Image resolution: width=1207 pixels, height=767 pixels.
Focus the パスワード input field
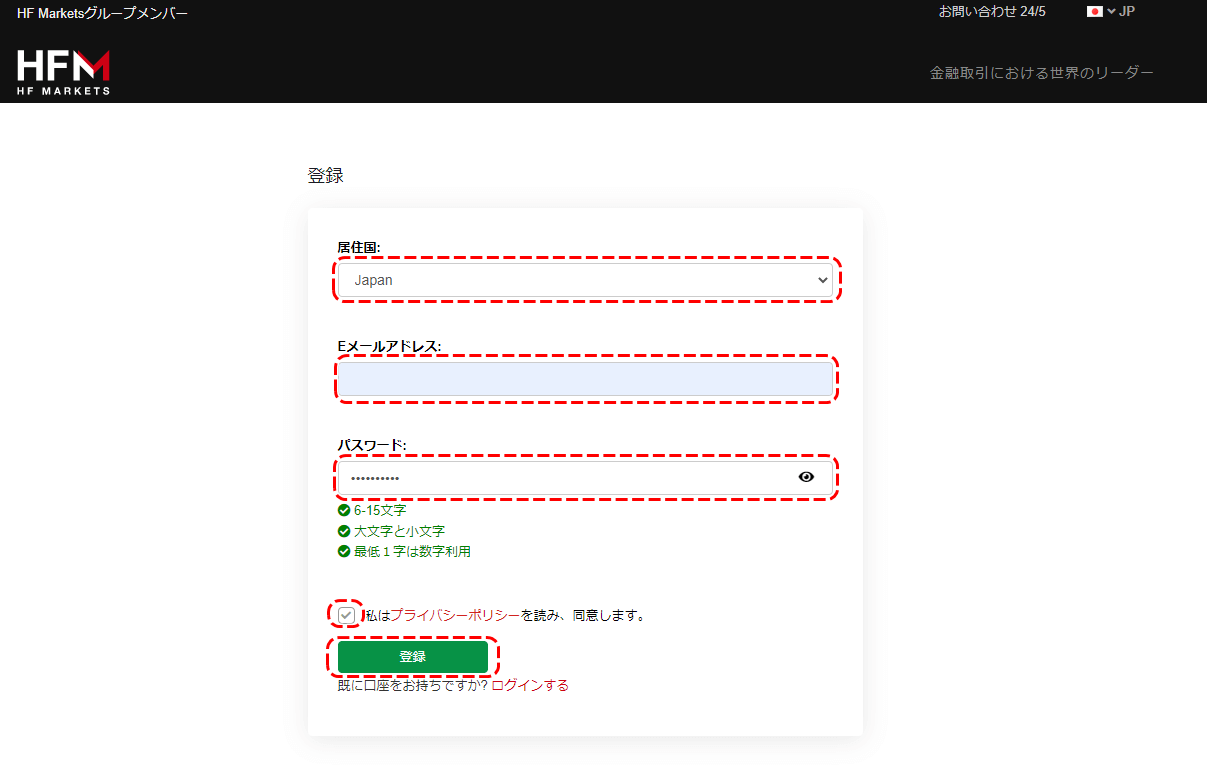coord(585,478)
